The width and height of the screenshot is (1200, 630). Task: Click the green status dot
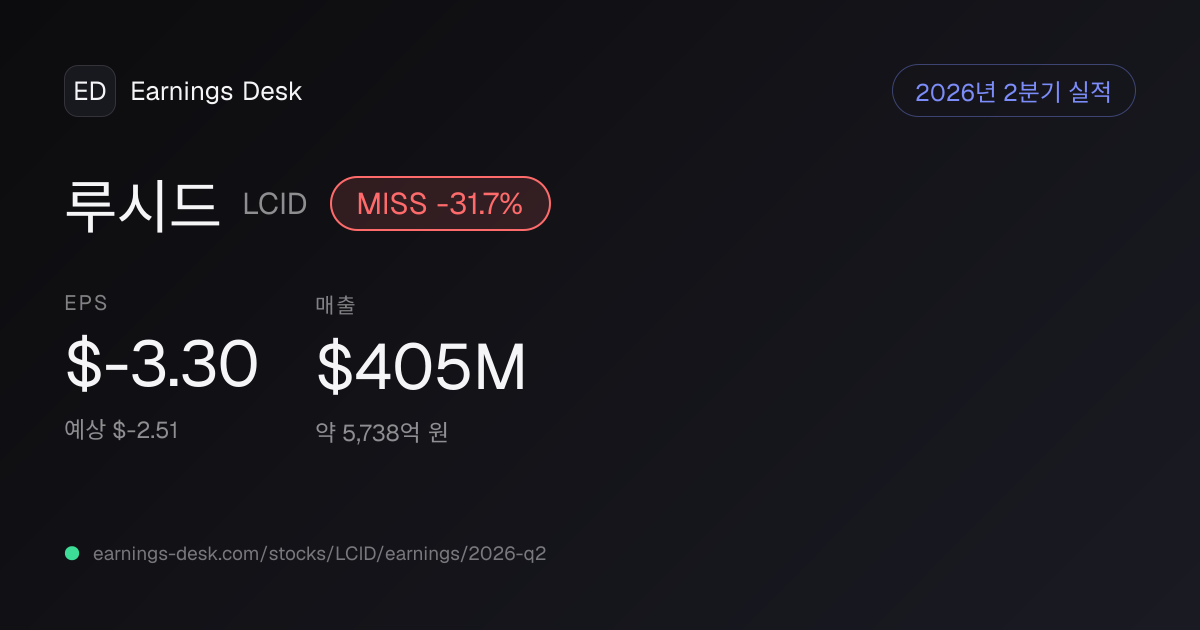pos(72,553)
